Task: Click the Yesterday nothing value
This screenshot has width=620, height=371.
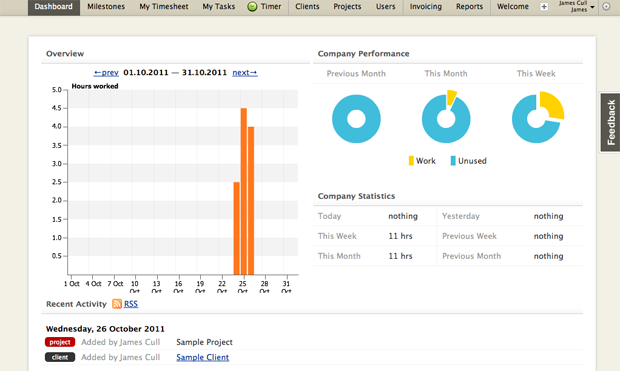Action: [548, 216]
